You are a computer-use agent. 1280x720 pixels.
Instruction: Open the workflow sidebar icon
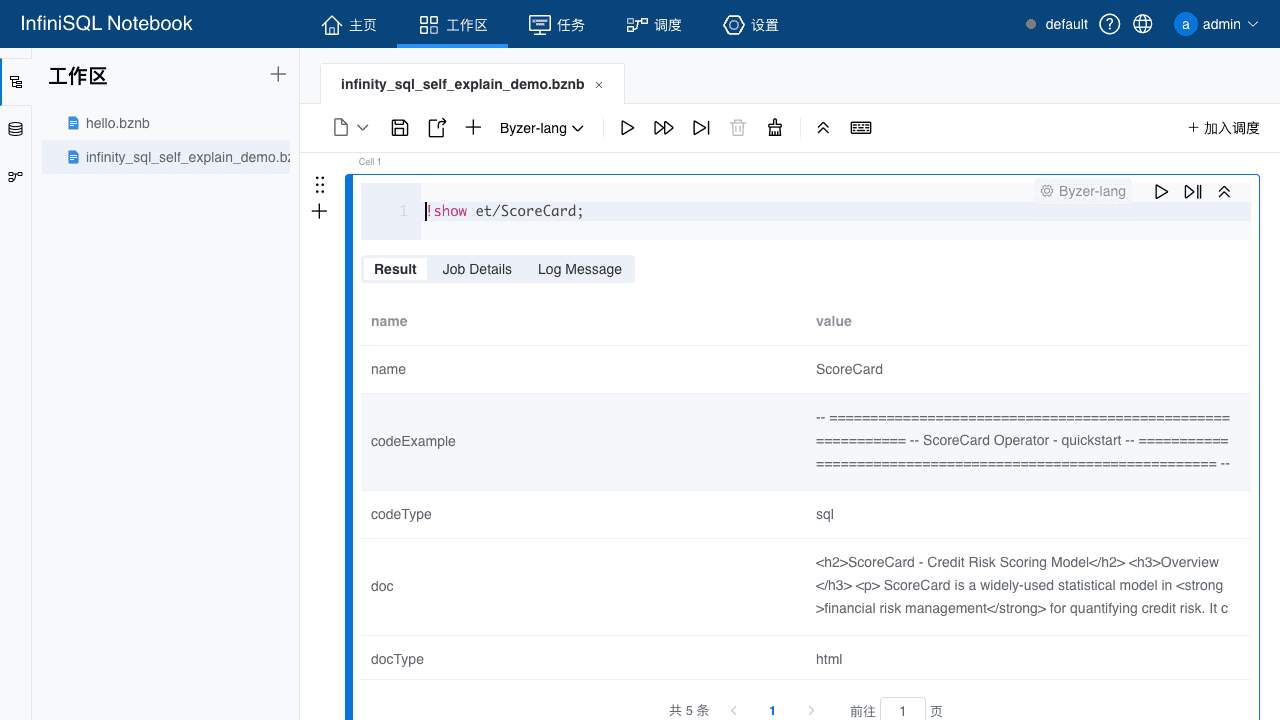[x=16, y=176]
